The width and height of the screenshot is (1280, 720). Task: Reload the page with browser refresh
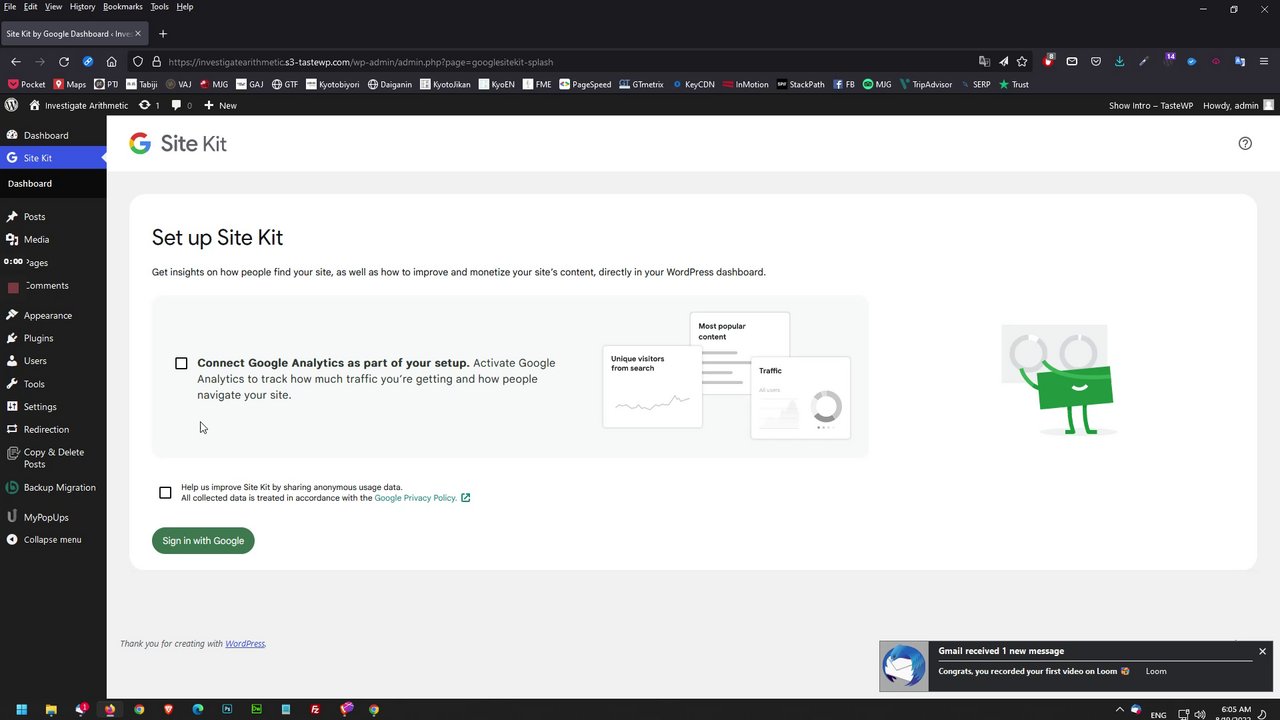point(64,62)
